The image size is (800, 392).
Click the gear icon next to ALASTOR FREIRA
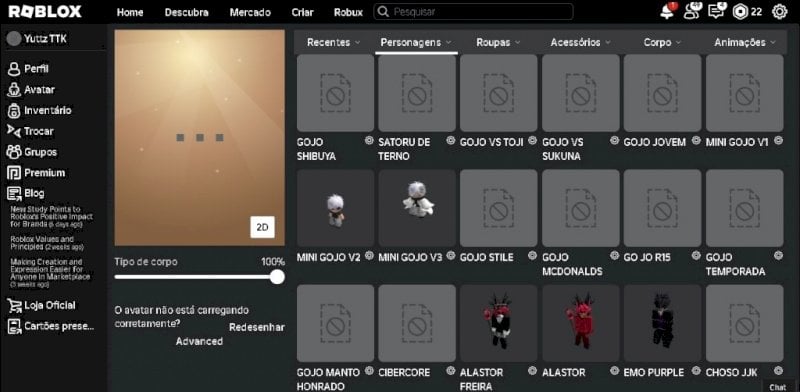[x=533, y=371]
